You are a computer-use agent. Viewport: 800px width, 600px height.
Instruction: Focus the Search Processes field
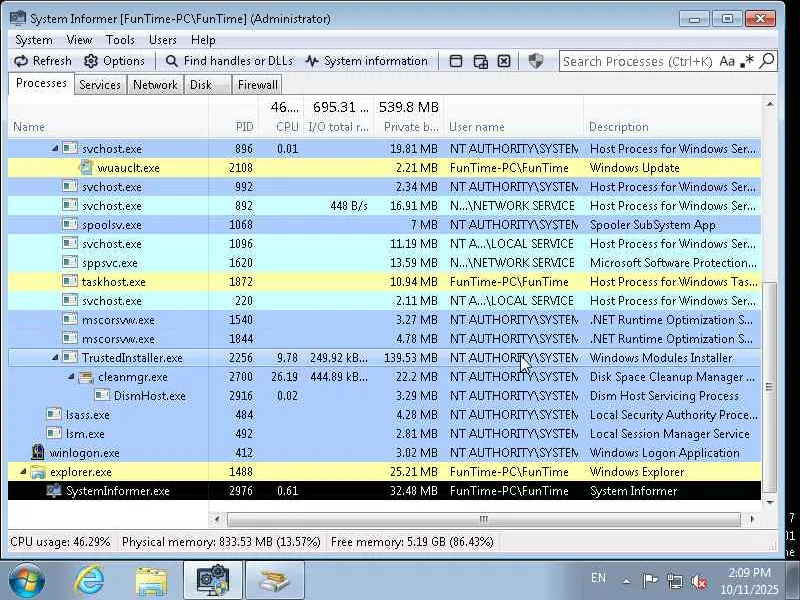638,61
